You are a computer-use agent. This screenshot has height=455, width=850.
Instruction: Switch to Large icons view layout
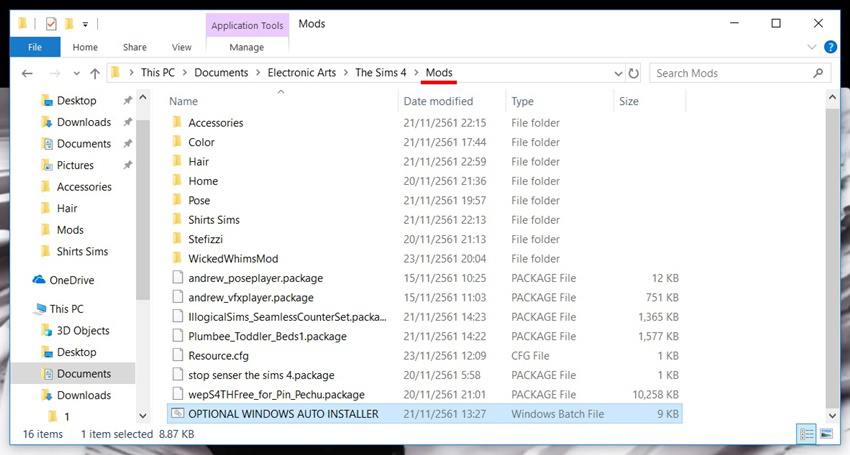click(x=826, y=434)
